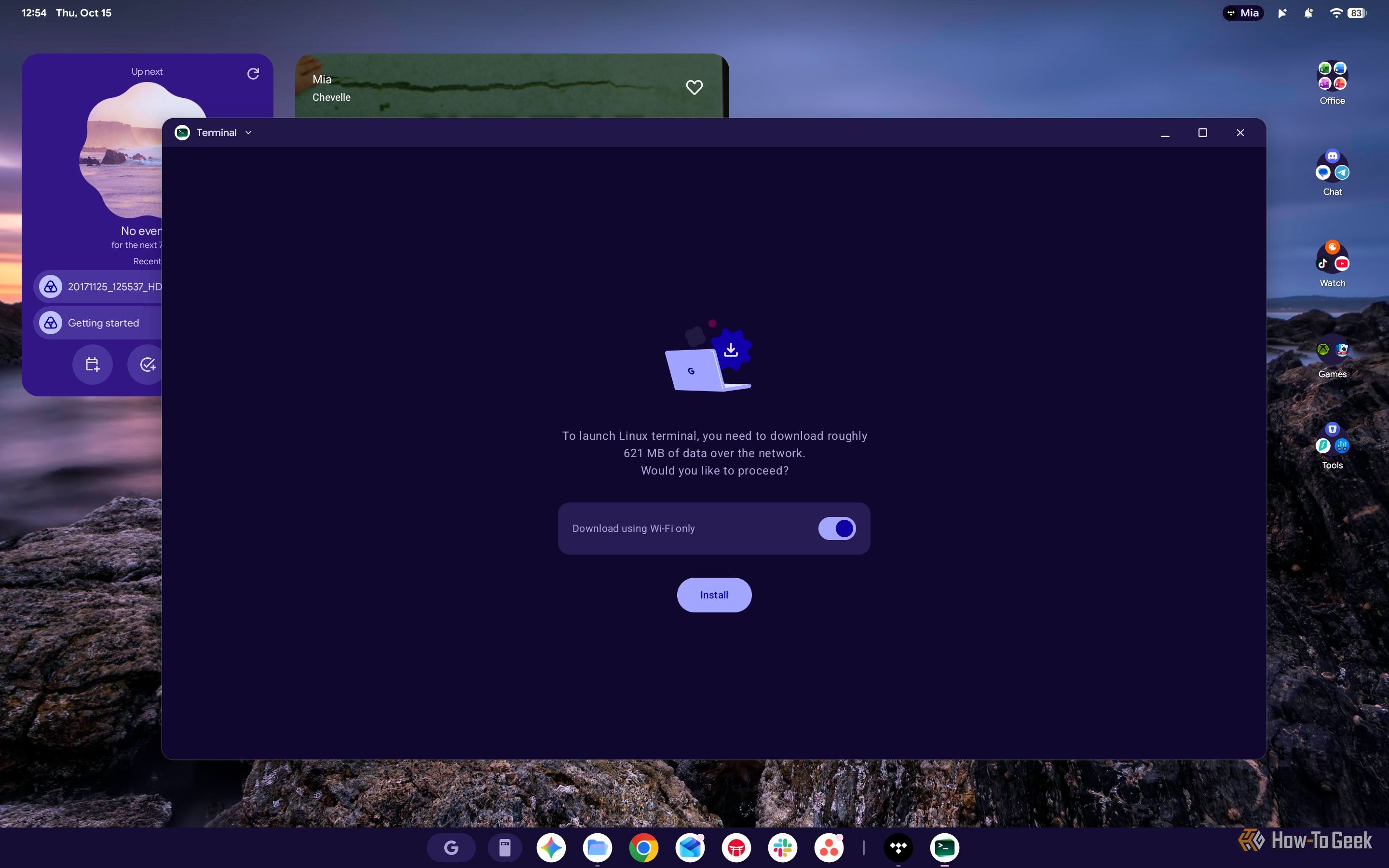This screenshot has width=1389, height=868.
Task: Open the Chat app folder
Action: click(1332, 173)
